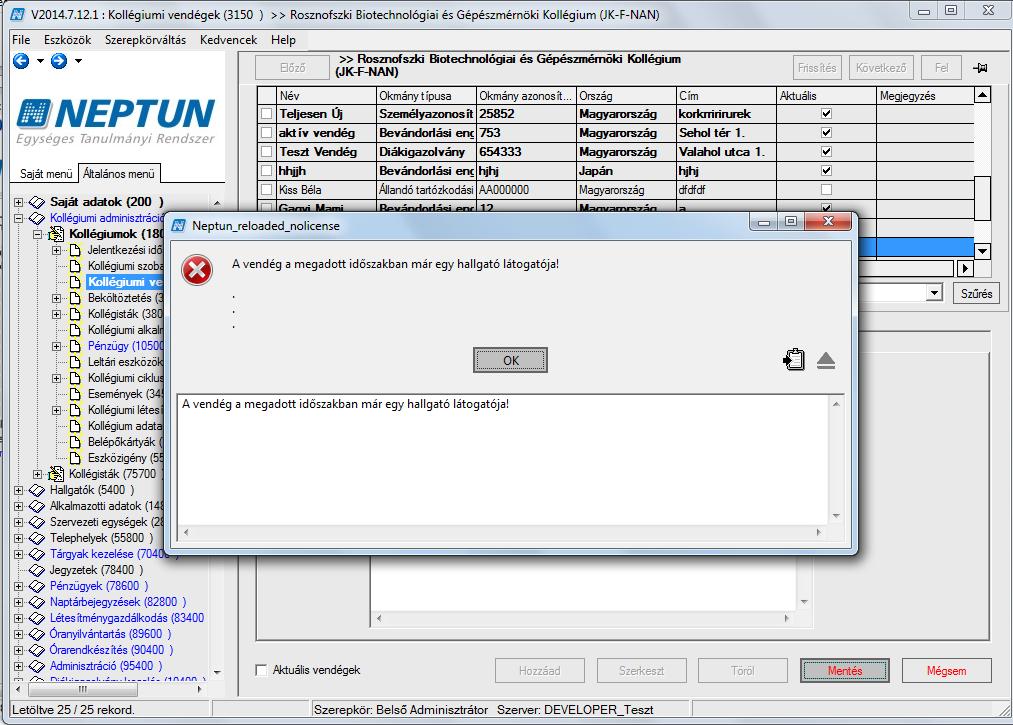Click inside the dialog's message details text box
The image size is (1013, 725).
(x=503, y=460)
